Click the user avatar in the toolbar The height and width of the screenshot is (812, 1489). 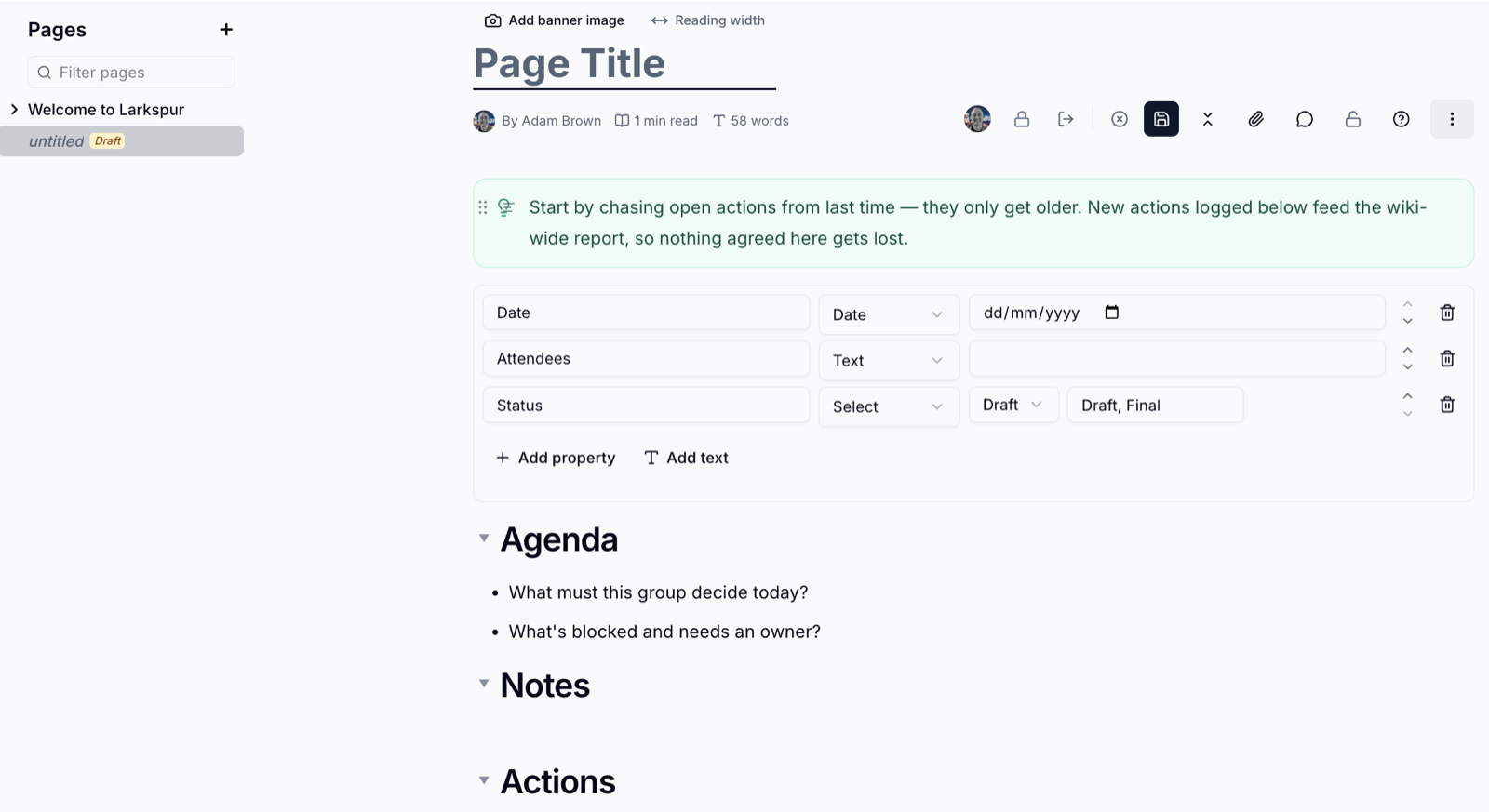coord(977,119)
